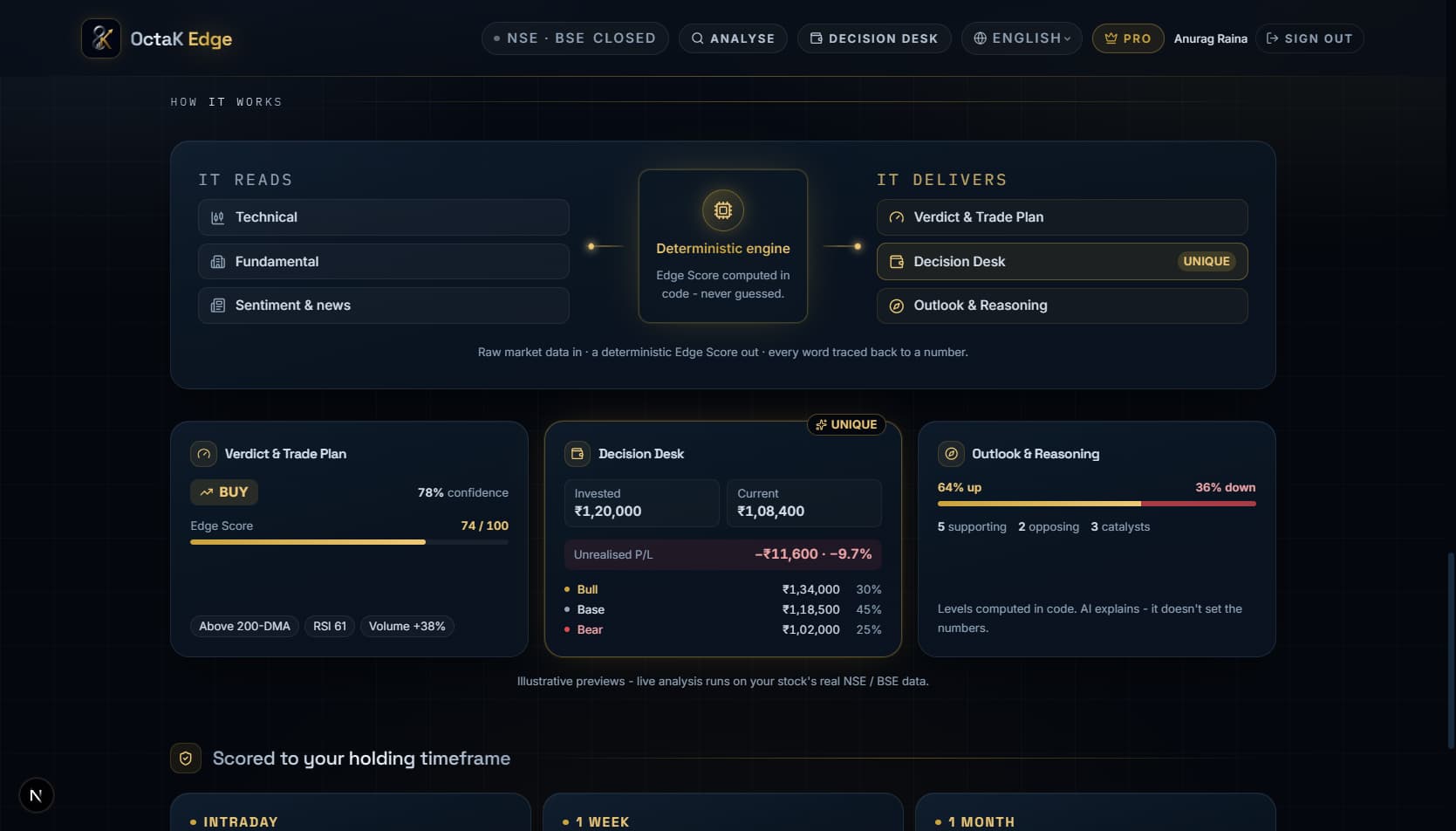The width and height of the screenshot is (1456, 831).
Task: Click the INTRADAY timeframe card
Action: click(x=351, y=813)
